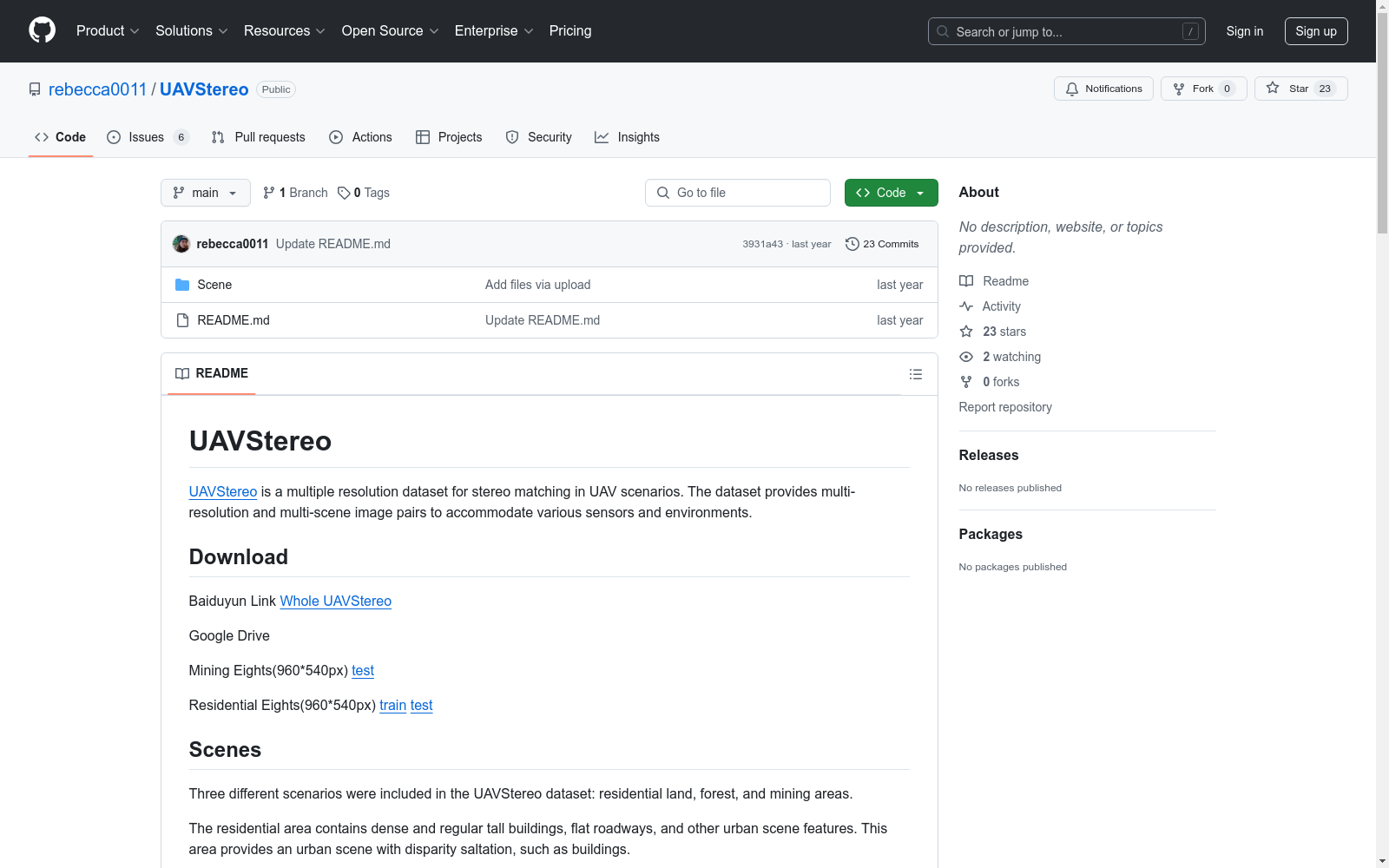Click Sign in
1389x868 pixels.
1245,31
